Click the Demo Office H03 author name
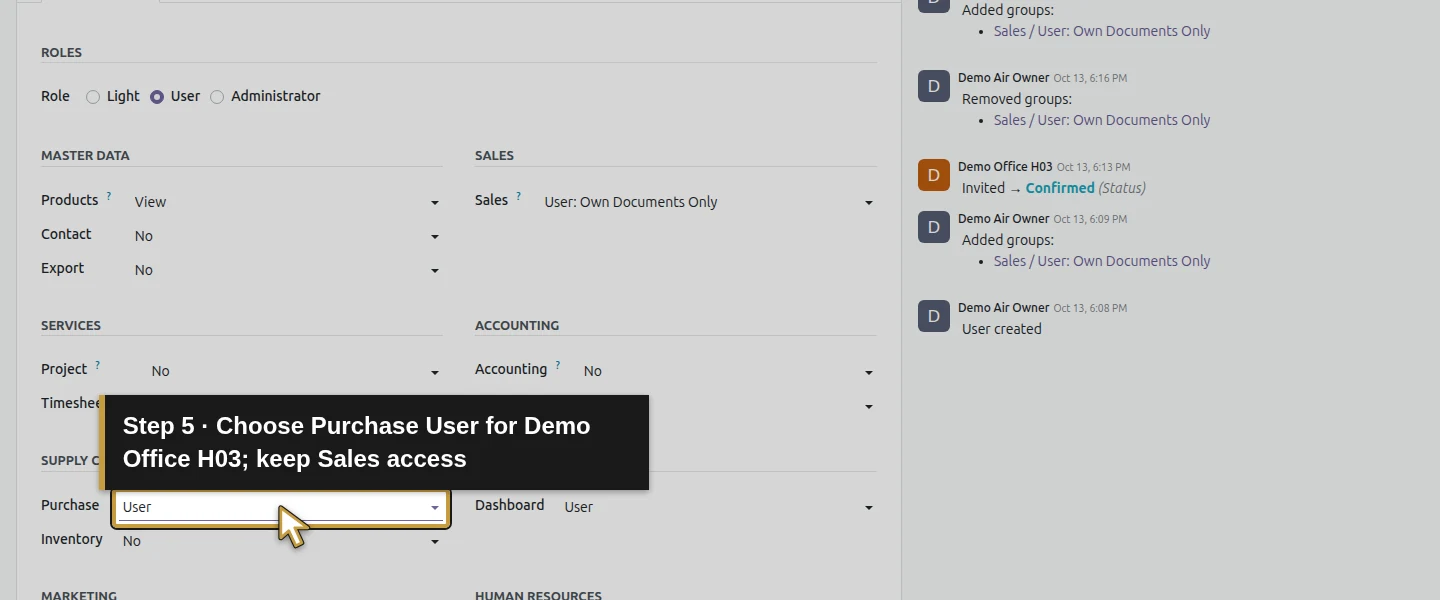1440x600 pixels. coord(1005,167)
